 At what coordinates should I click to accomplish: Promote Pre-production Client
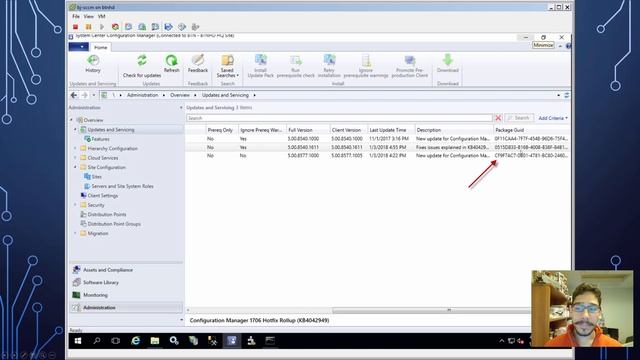[410, 66]
